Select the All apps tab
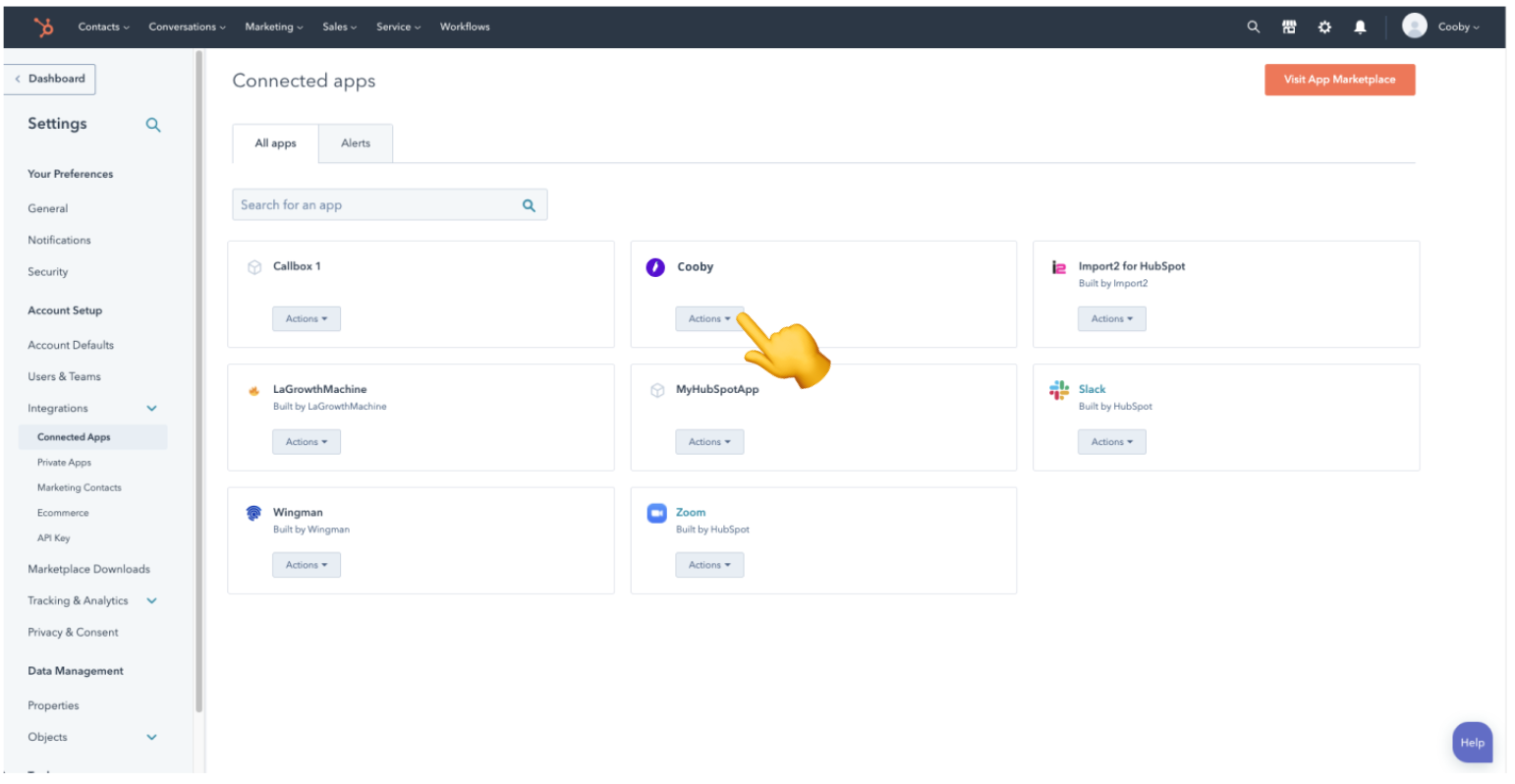 [275, 143]
